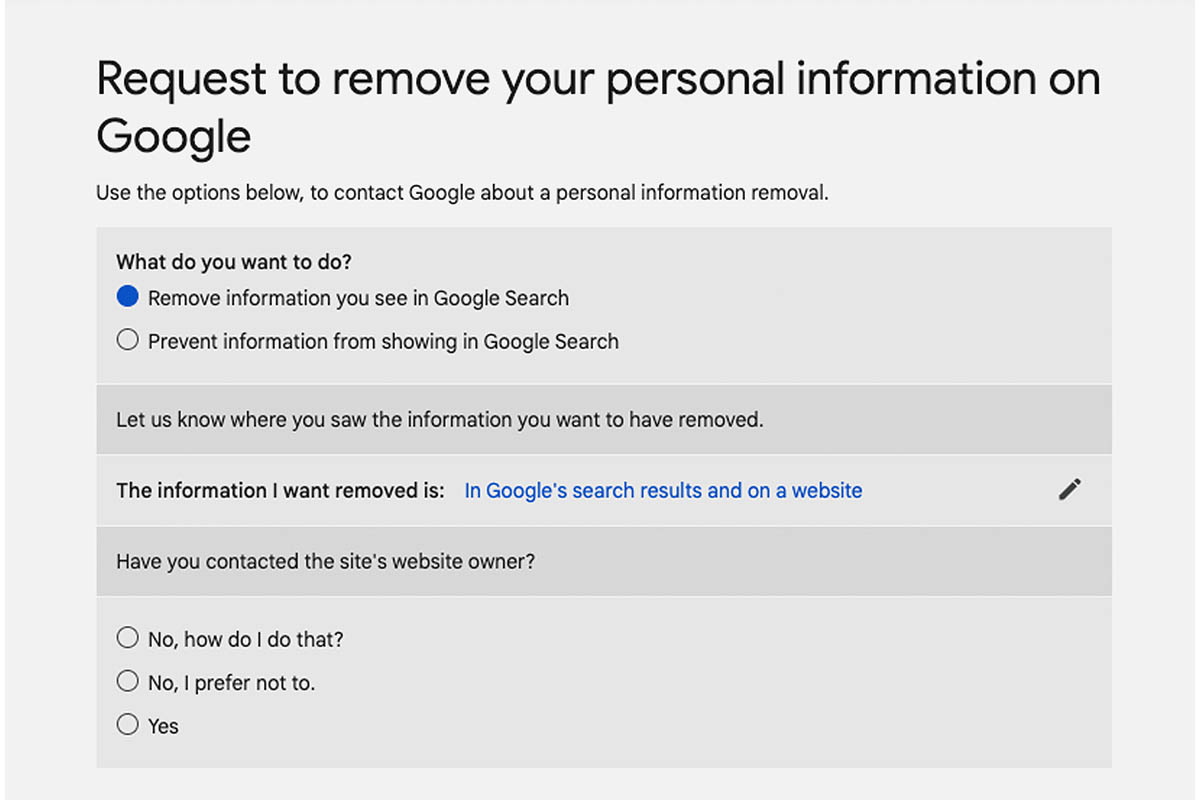This screenshot has width=1200, height=800.
Task: Click the word 'Google' in the page title
Action: click(173, 135)
